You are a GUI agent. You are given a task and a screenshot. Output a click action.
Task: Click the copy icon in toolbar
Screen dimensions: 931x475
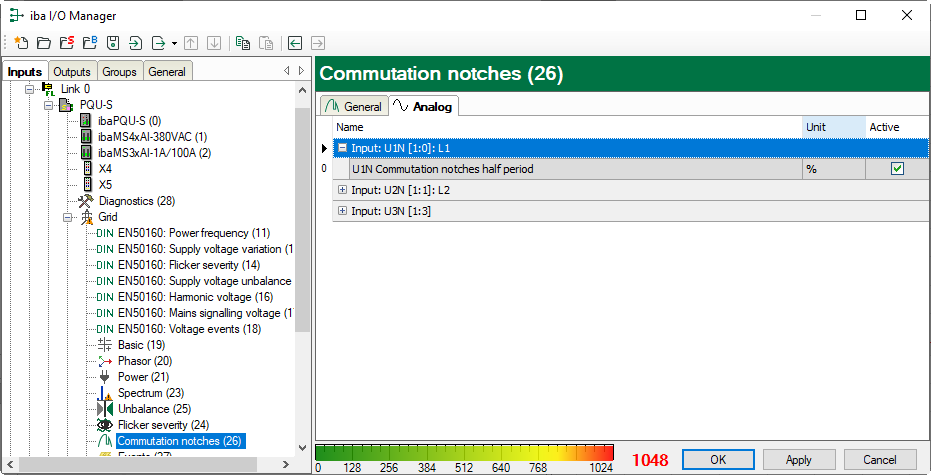[x=242, y=43]
